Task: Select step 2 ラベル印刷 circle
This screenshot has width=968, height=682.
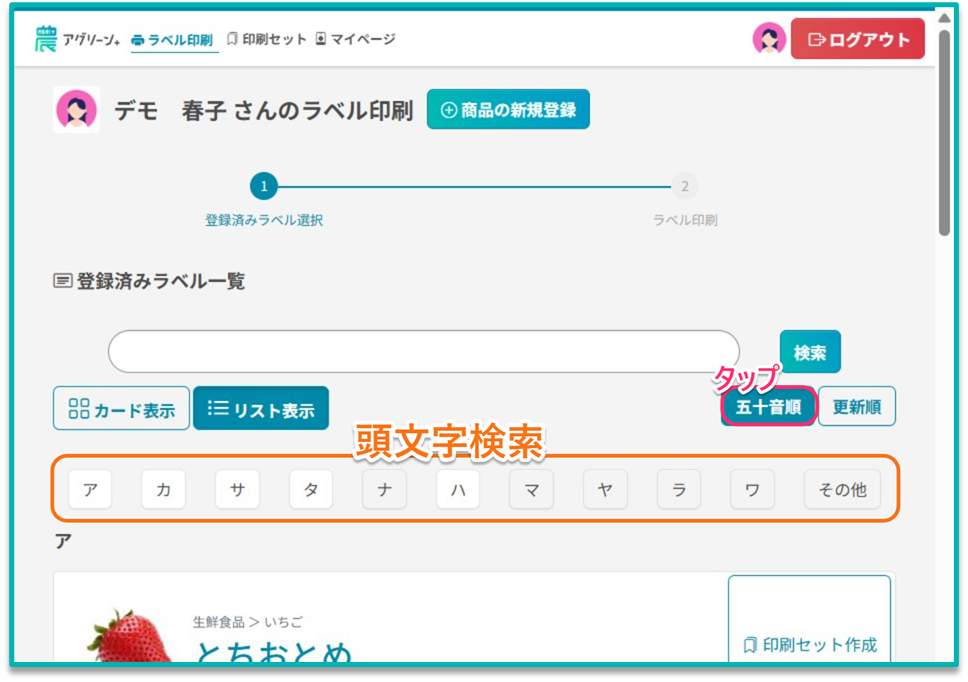Action: pyautogui.click(x=684, y=186)
